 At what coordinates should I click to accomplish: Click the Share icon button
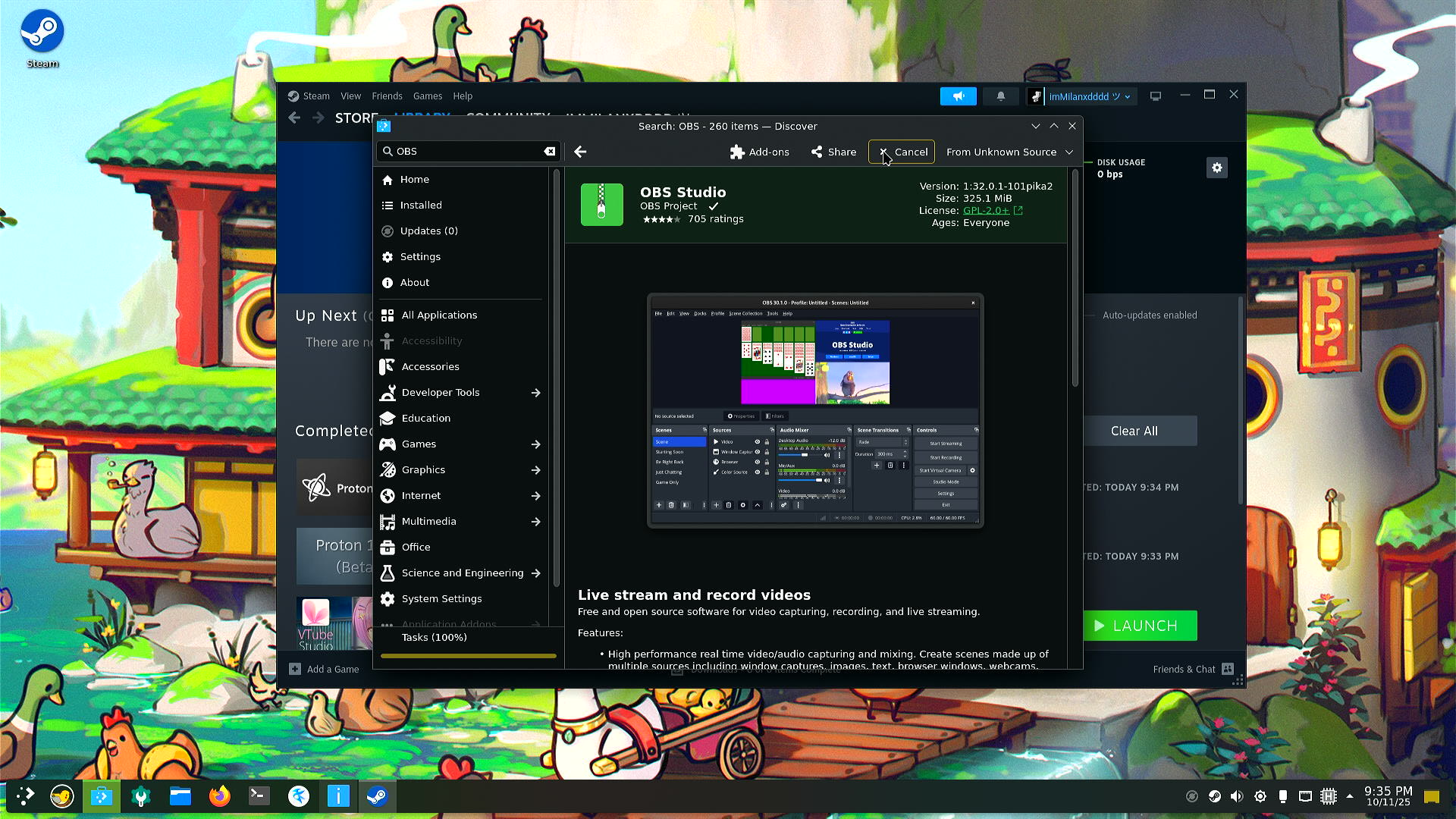[833, 152]
